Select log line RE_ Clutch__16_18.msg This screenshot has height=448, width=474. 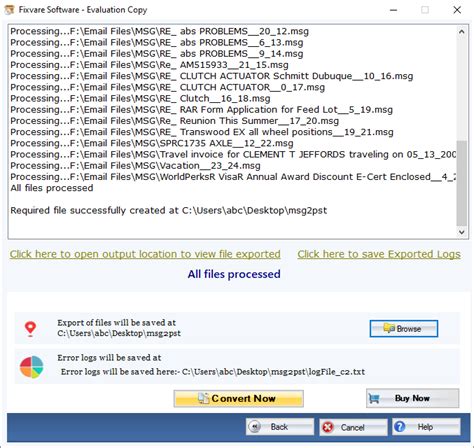tap(140, 99)
